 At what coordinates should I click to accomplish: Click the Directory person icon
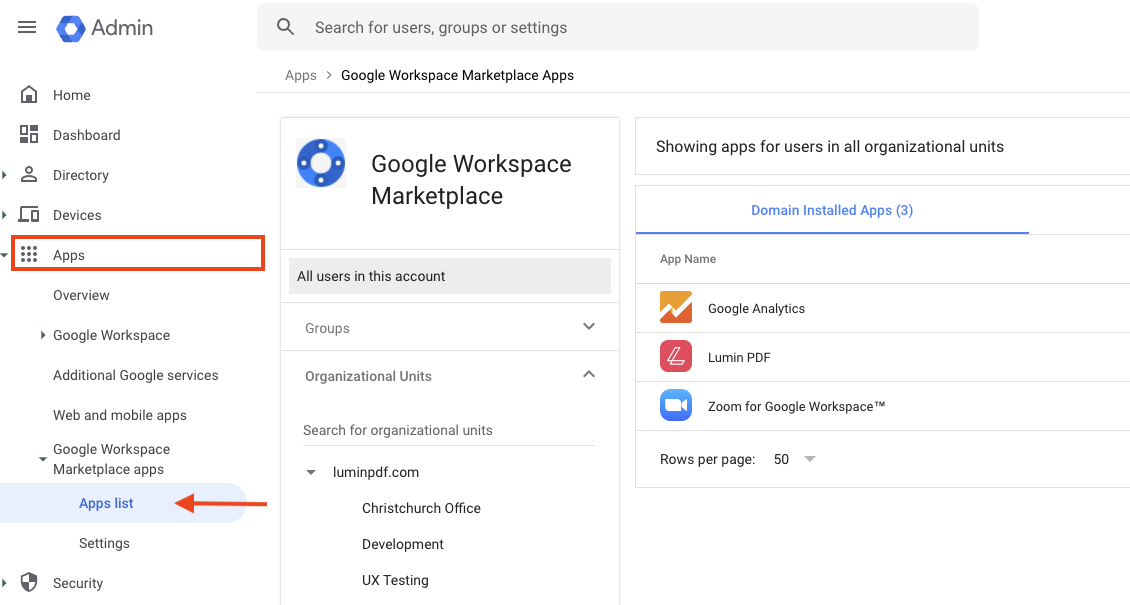[x=29, y=174]
